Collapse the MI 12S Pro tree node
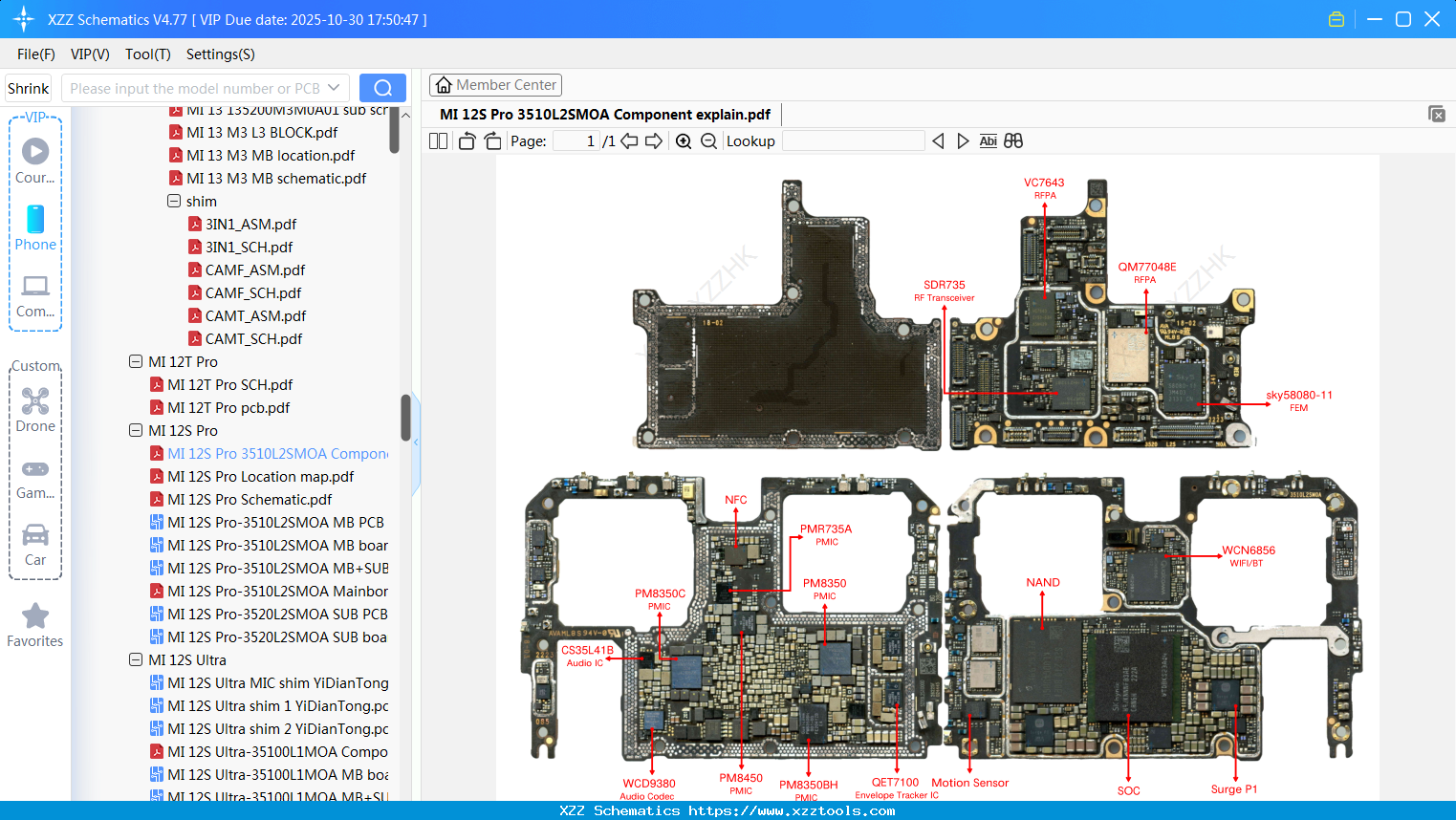Screen dimensions: 1456x820 (135, 430)
